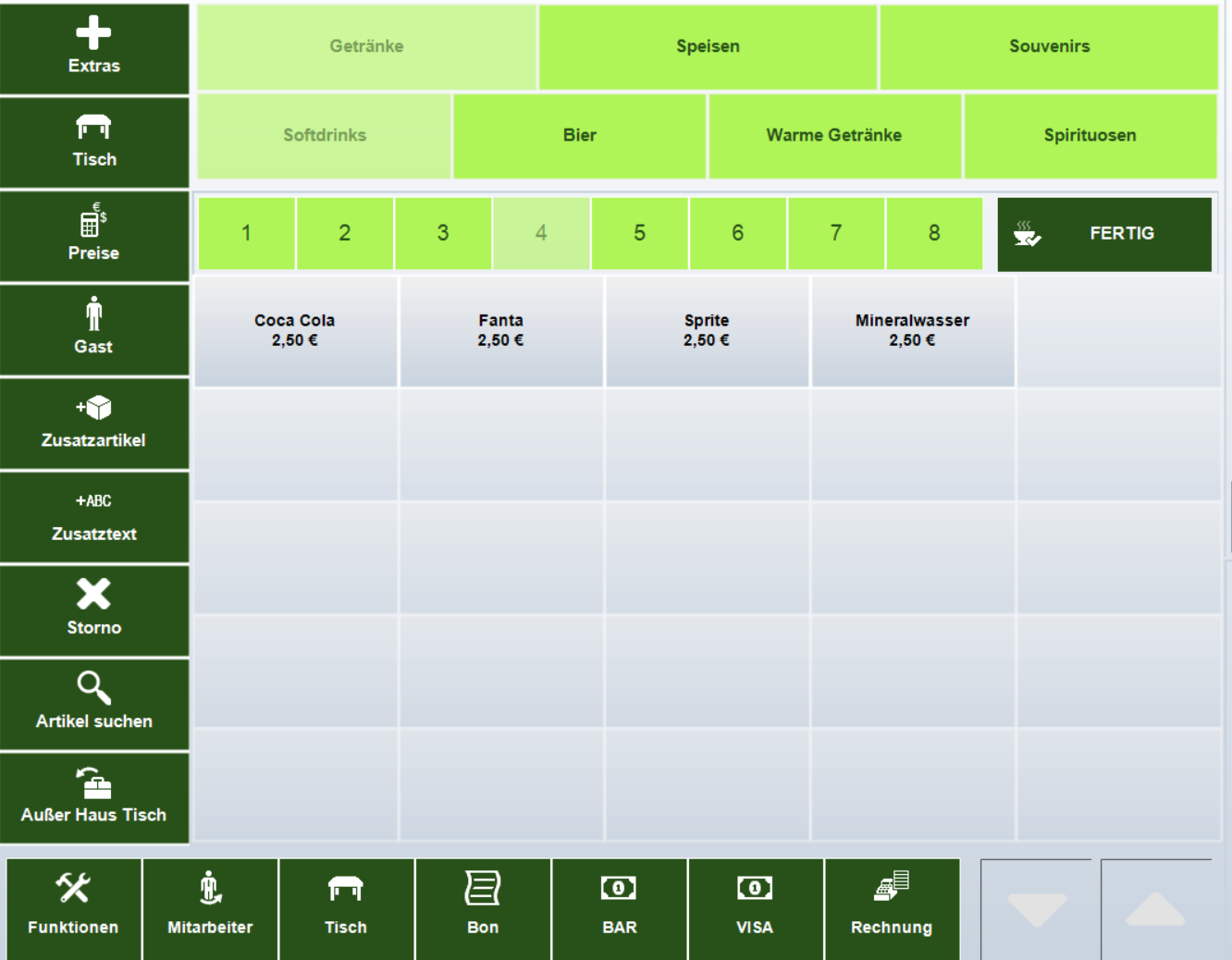Select seat number 6
The height and width of the screenshot is (960, 1232).
[x=738, y=233]
